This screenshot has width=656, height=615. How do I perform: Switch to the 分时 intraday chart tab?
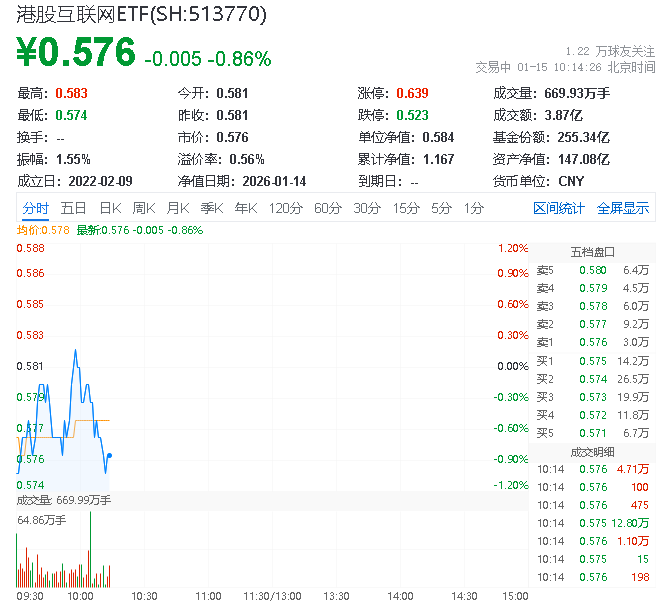click(35, 208)
